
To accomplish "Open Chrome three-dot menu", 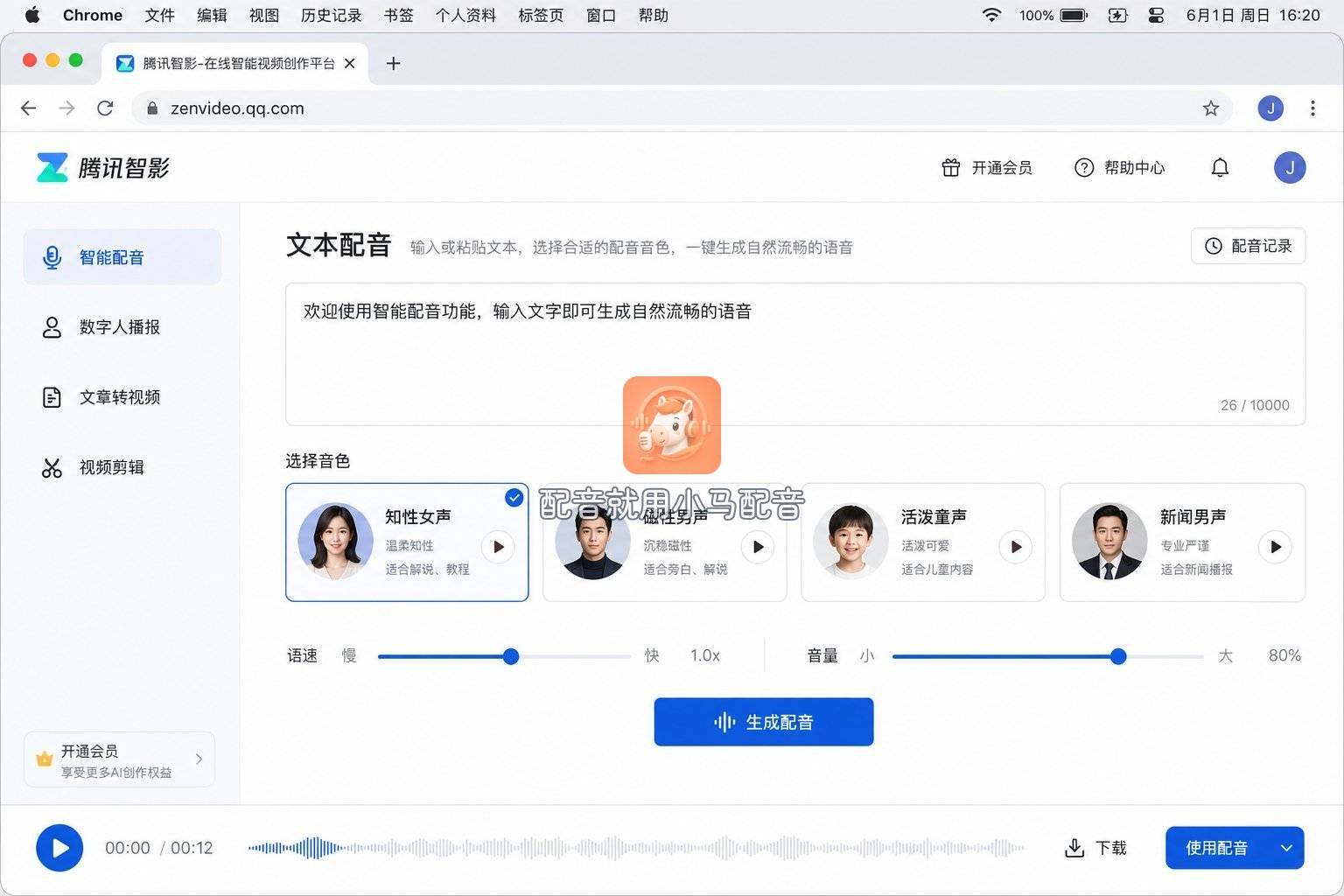I will tap(1312, 108).
